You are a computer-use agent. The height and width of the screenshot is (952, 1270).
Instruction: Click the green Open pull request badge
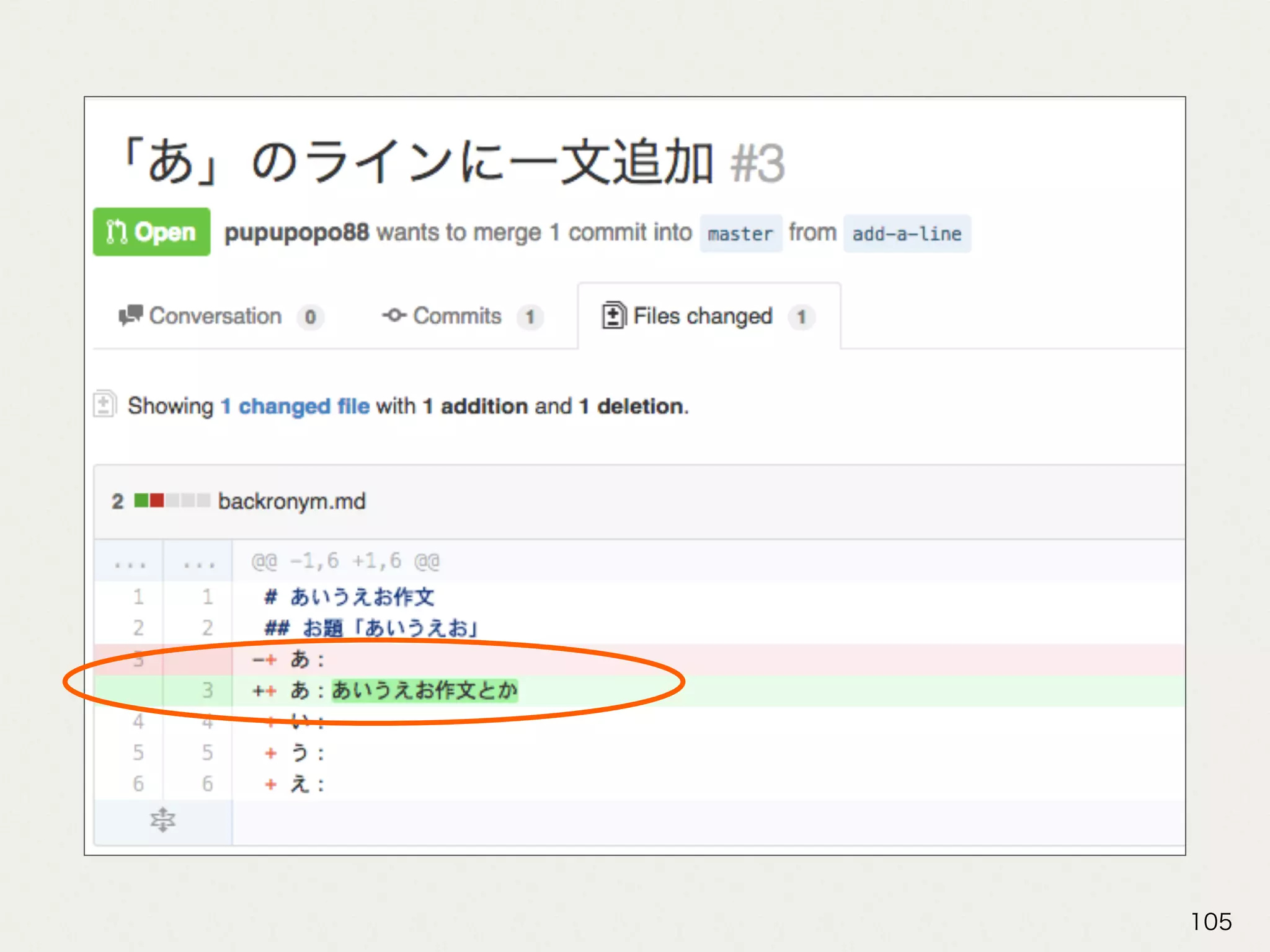click(x=152, y=232)
